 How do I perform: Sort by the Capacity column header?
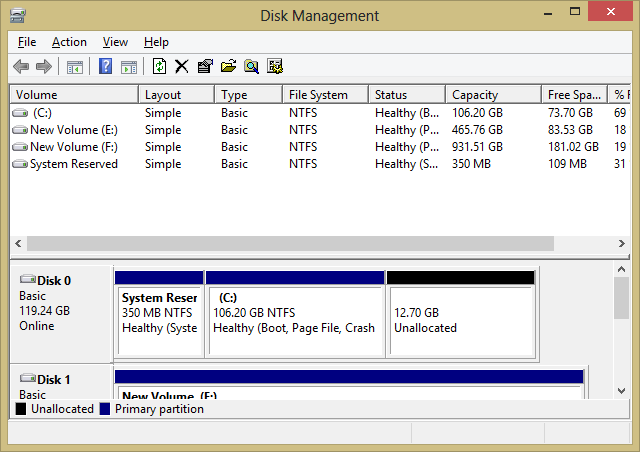click(474, 95)
